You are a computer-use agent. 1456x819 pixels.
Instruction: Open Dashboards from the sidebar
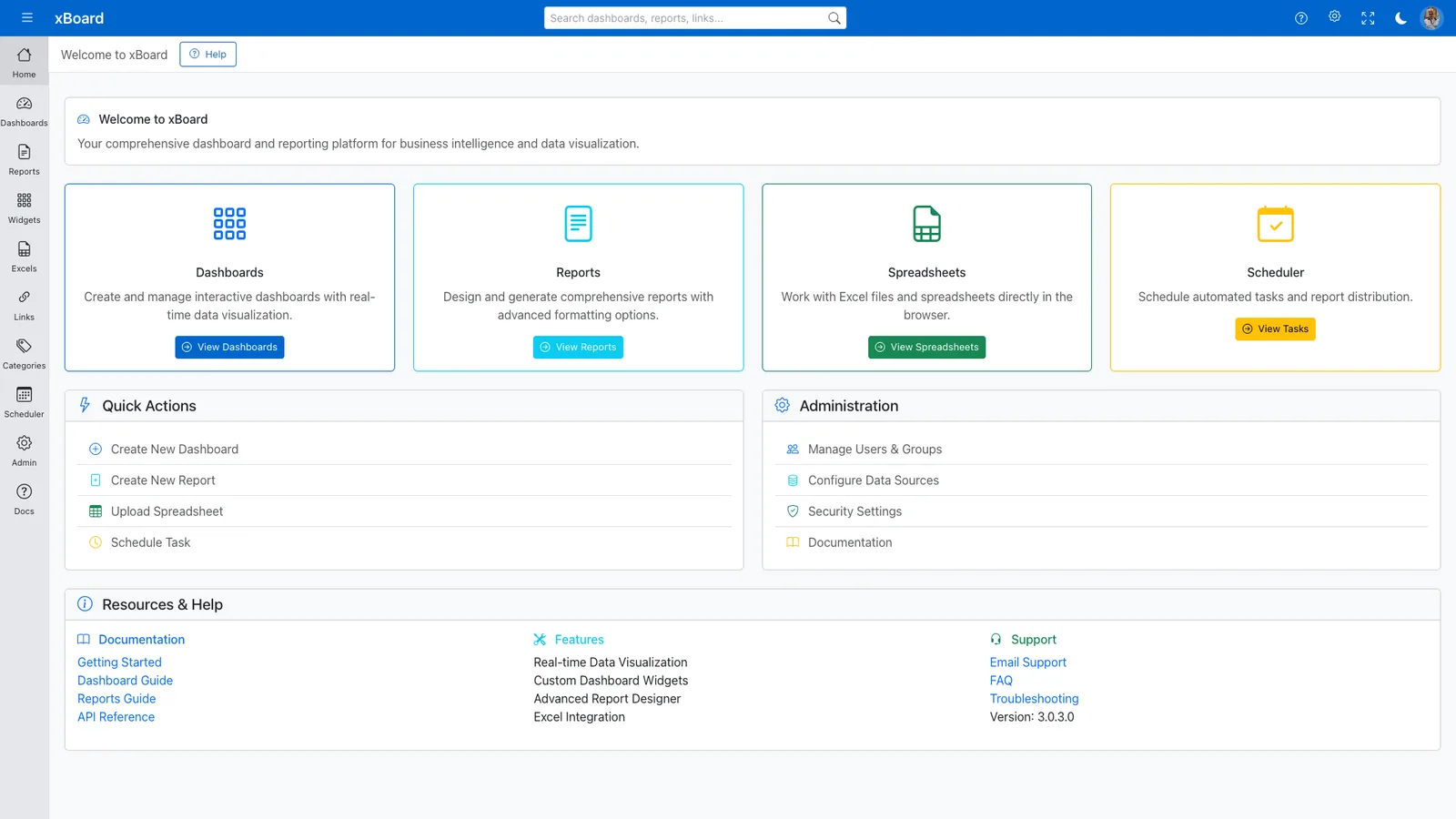(25, 110)
